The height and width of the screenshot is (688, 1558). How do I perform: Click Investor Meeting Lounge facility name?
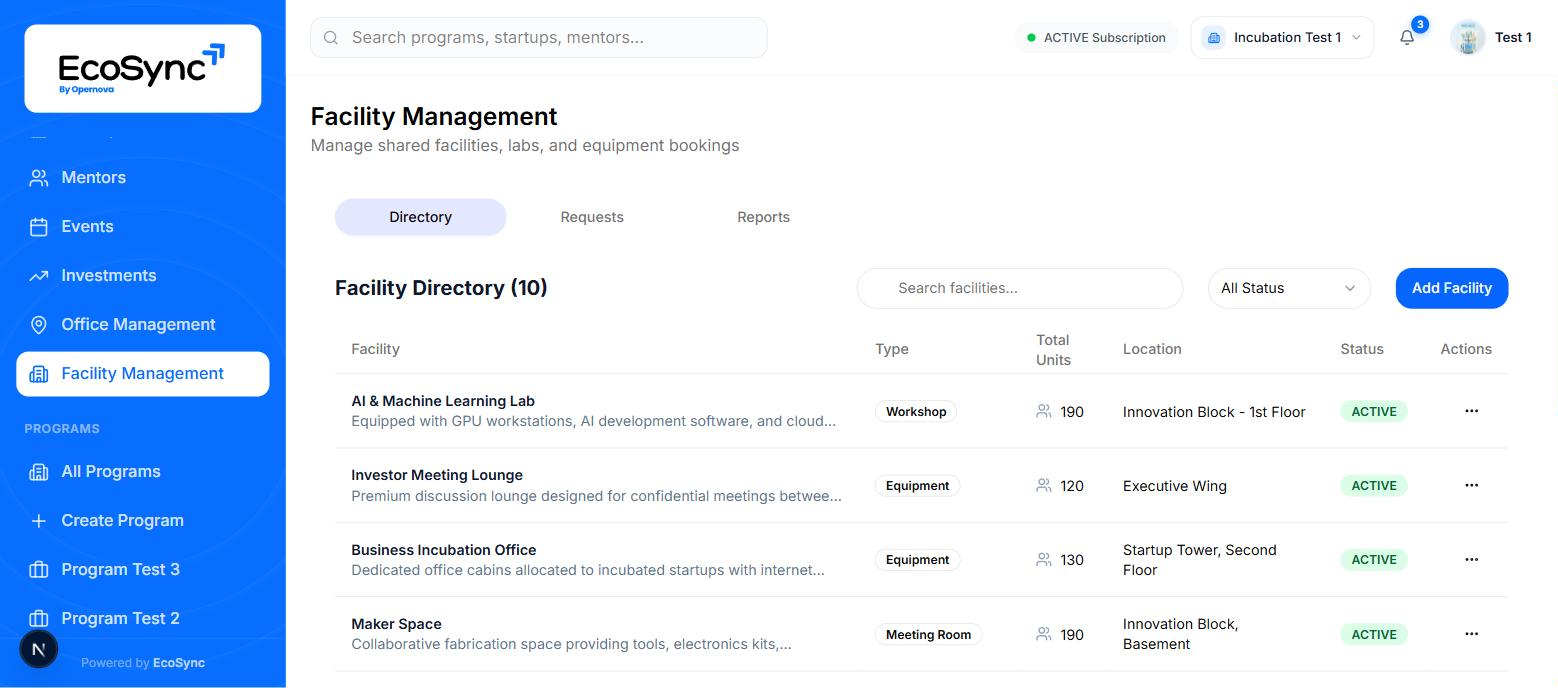pyautogui.click(x=437, y=475)
